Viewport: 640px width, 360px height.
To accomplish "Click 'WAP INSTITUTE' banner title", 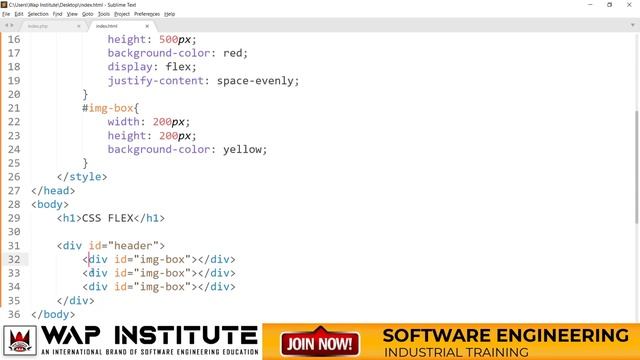I will 149,335.
